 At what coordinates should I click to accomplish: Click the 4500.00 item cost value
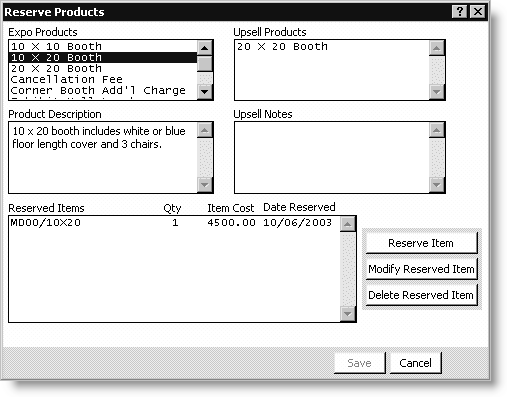(x=231, y=223)
